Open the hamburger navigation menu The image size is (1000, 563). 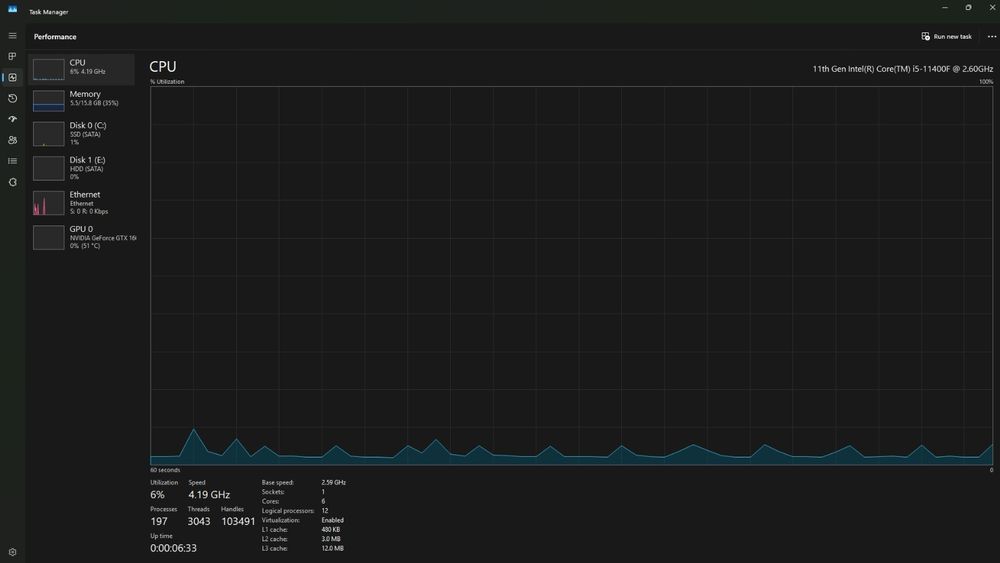click(x=12, y=36)
